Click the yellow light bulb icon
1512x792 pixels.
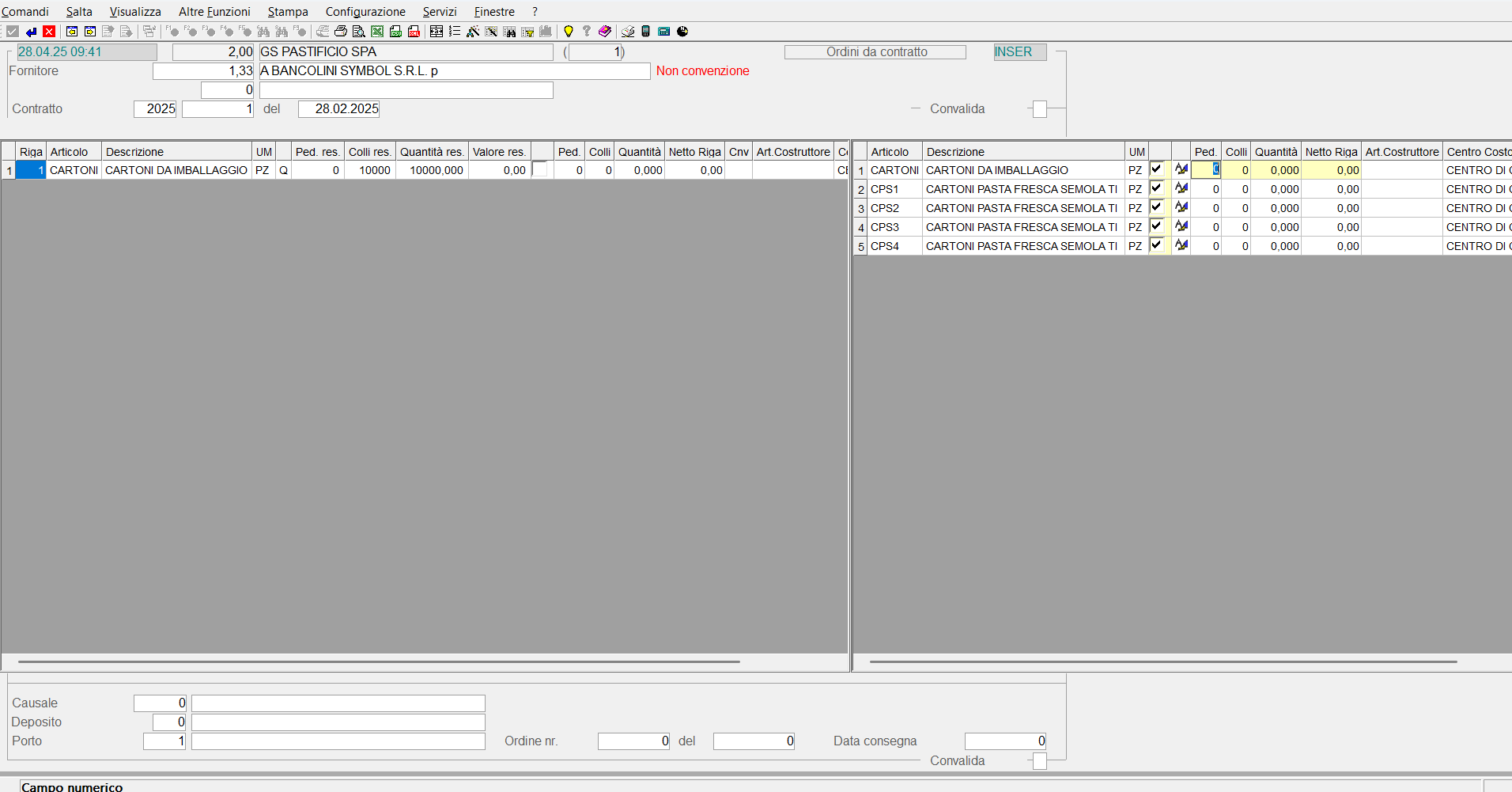coord(568,32)
